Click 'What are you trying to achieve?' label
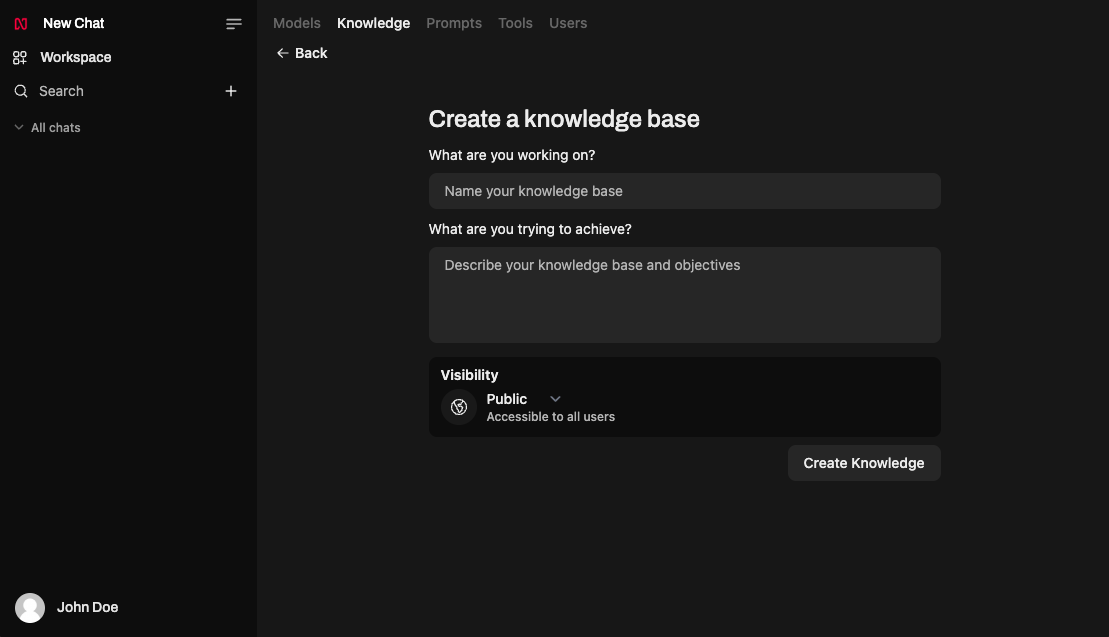This screenshot has height=637, width=1109. tap(530, 229)
